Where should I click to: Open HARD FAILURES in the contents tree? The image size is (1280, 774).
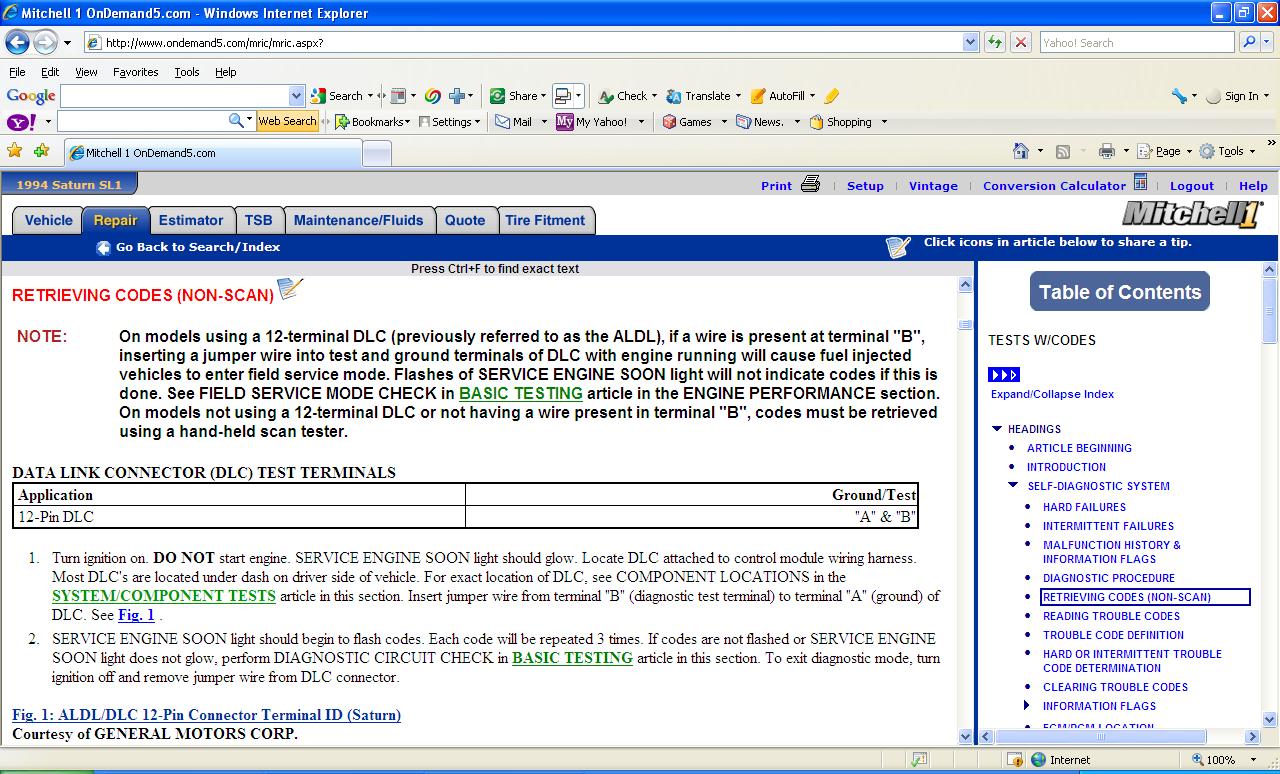(x=1084, y=507)
